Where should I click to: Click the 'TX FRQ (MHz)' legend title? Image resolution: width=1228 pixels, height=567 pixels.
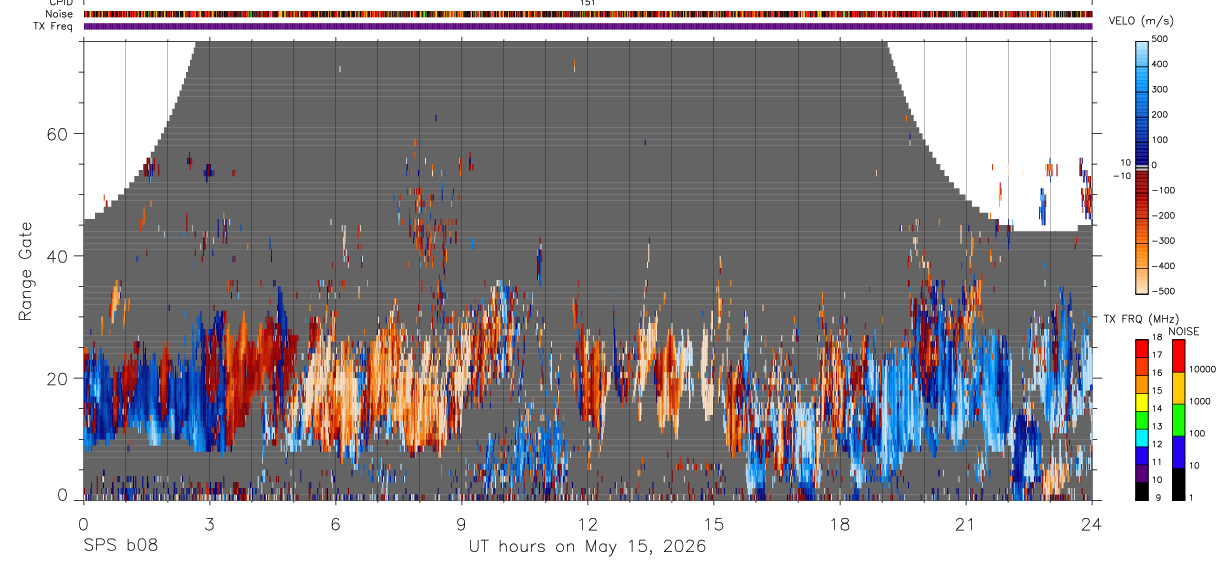(x=1141, y=318)
